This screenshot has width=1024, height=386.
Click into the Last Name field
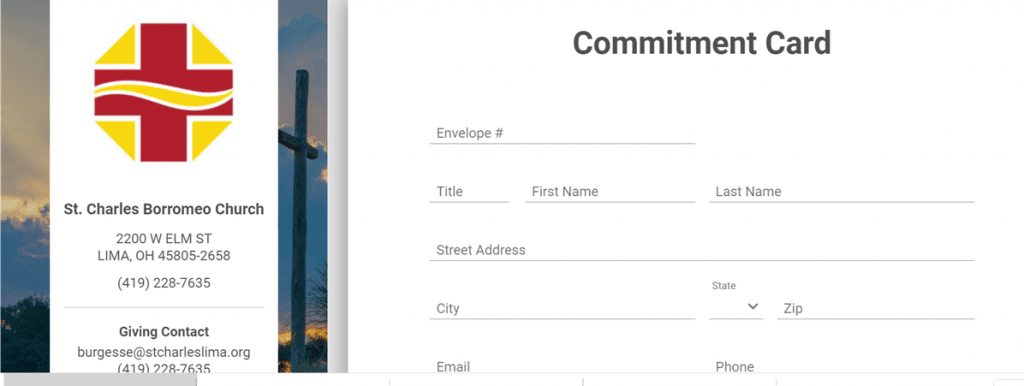[841, 191]
